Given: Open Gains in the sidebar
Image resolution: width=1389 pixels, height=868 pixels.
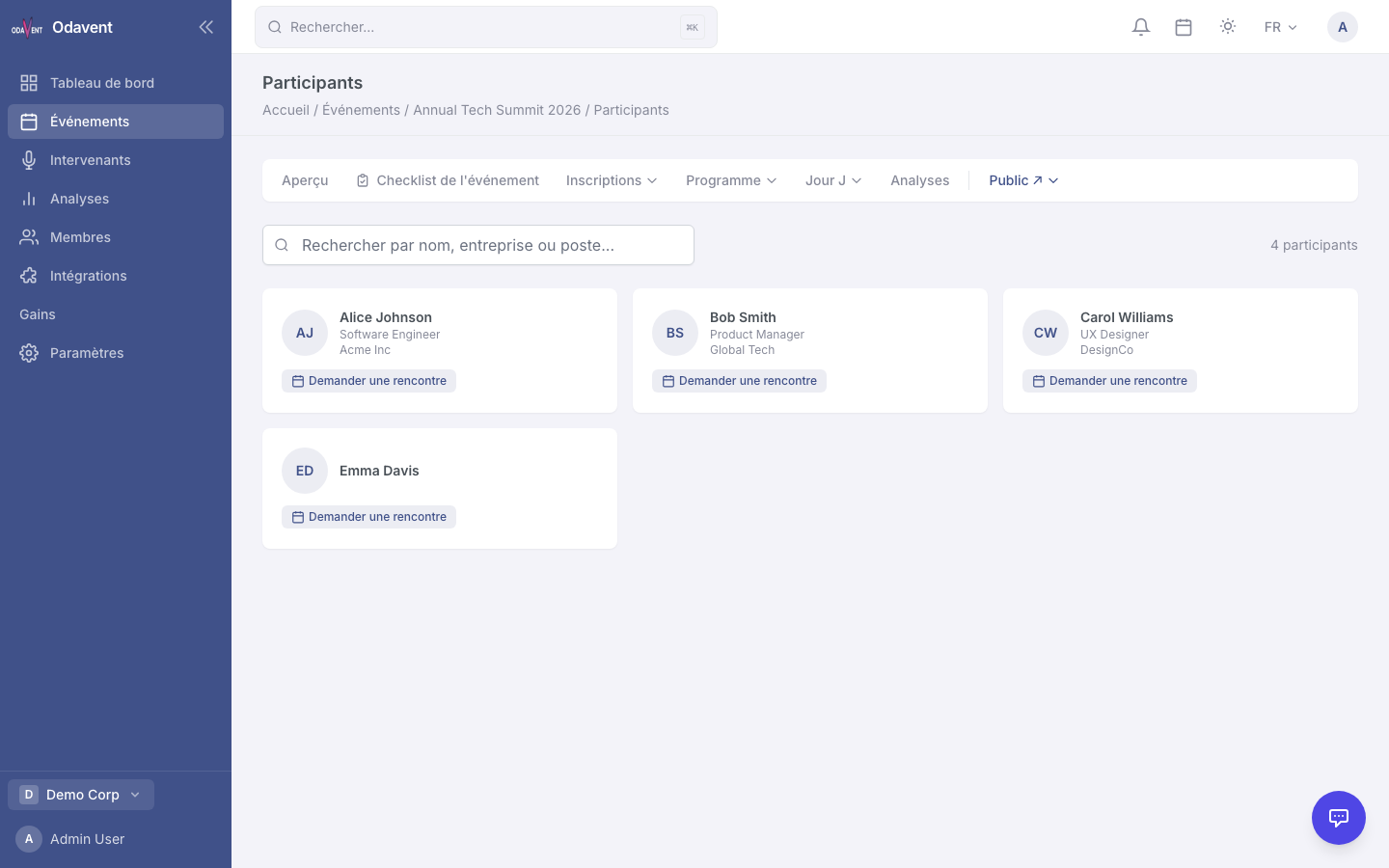Looking at the screenshot, I should (x=116, y=314).
